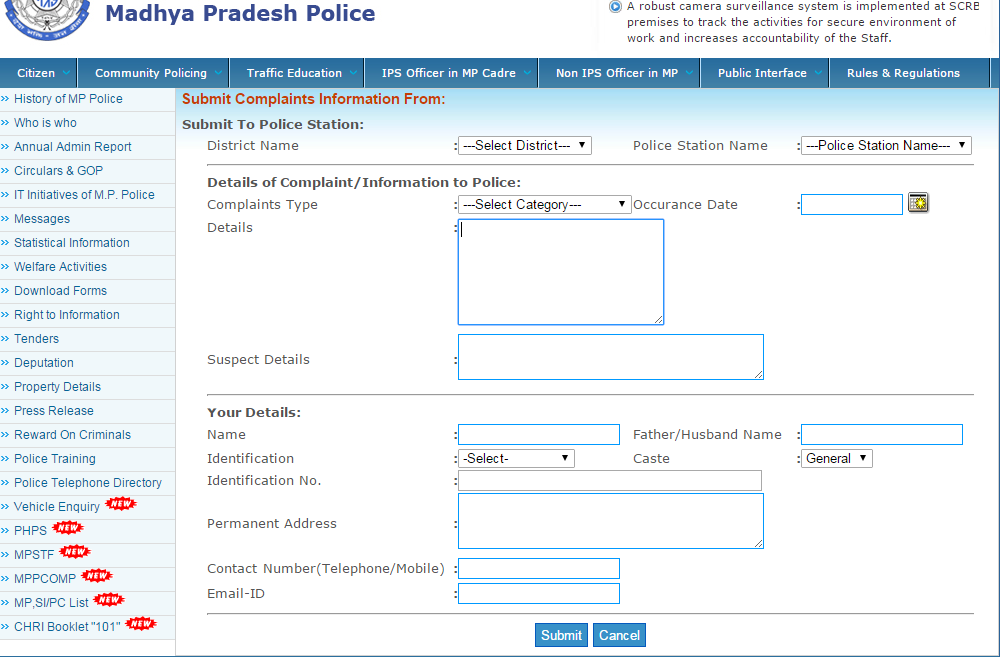
Task: Open the Rules & Regulations menu
Action: click(x=903, y=73)
